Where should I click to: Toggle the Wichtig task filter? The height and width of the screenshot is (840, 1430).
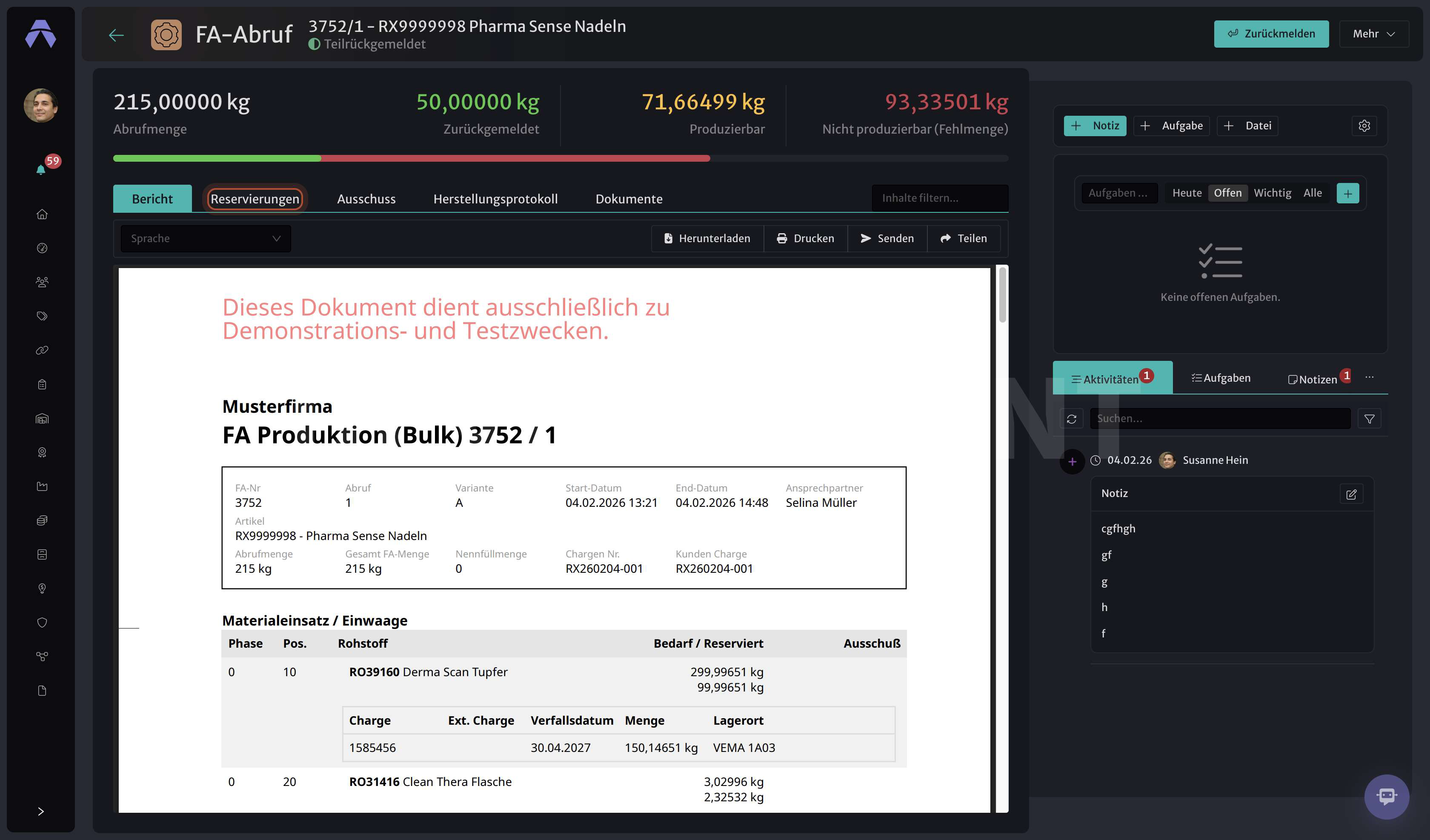(1272, 193)
